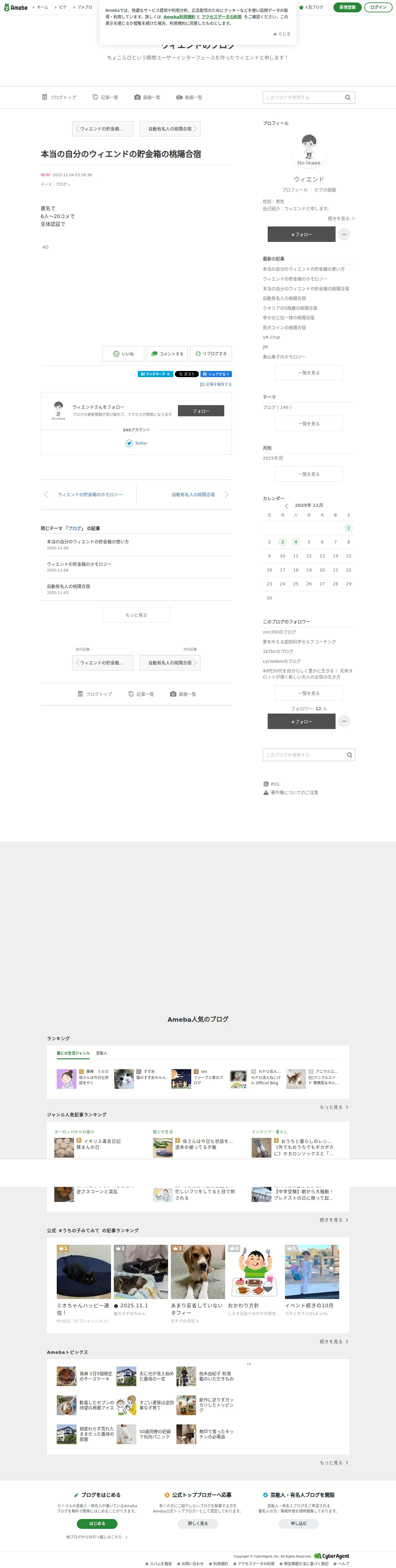
Task: Click the three-dots menu beside profile follow
Action: pos(344,234)
